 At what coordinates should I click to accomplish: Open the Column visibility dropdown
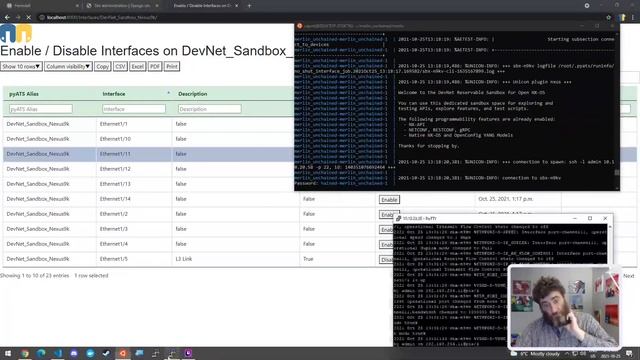tap(68, 67)
